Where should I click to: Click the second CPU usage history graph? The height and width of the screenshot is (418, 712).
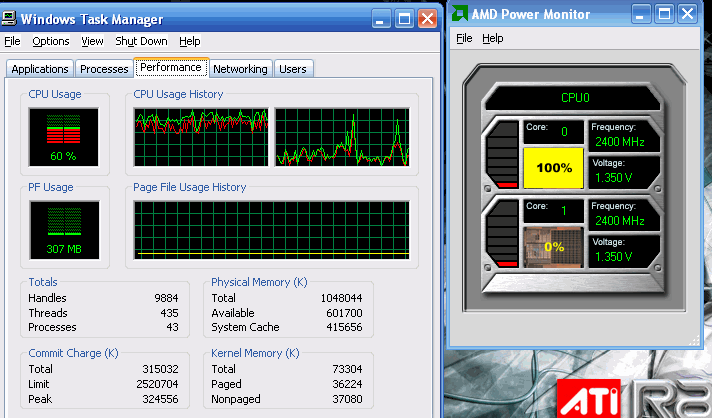[x=342, y=137]
